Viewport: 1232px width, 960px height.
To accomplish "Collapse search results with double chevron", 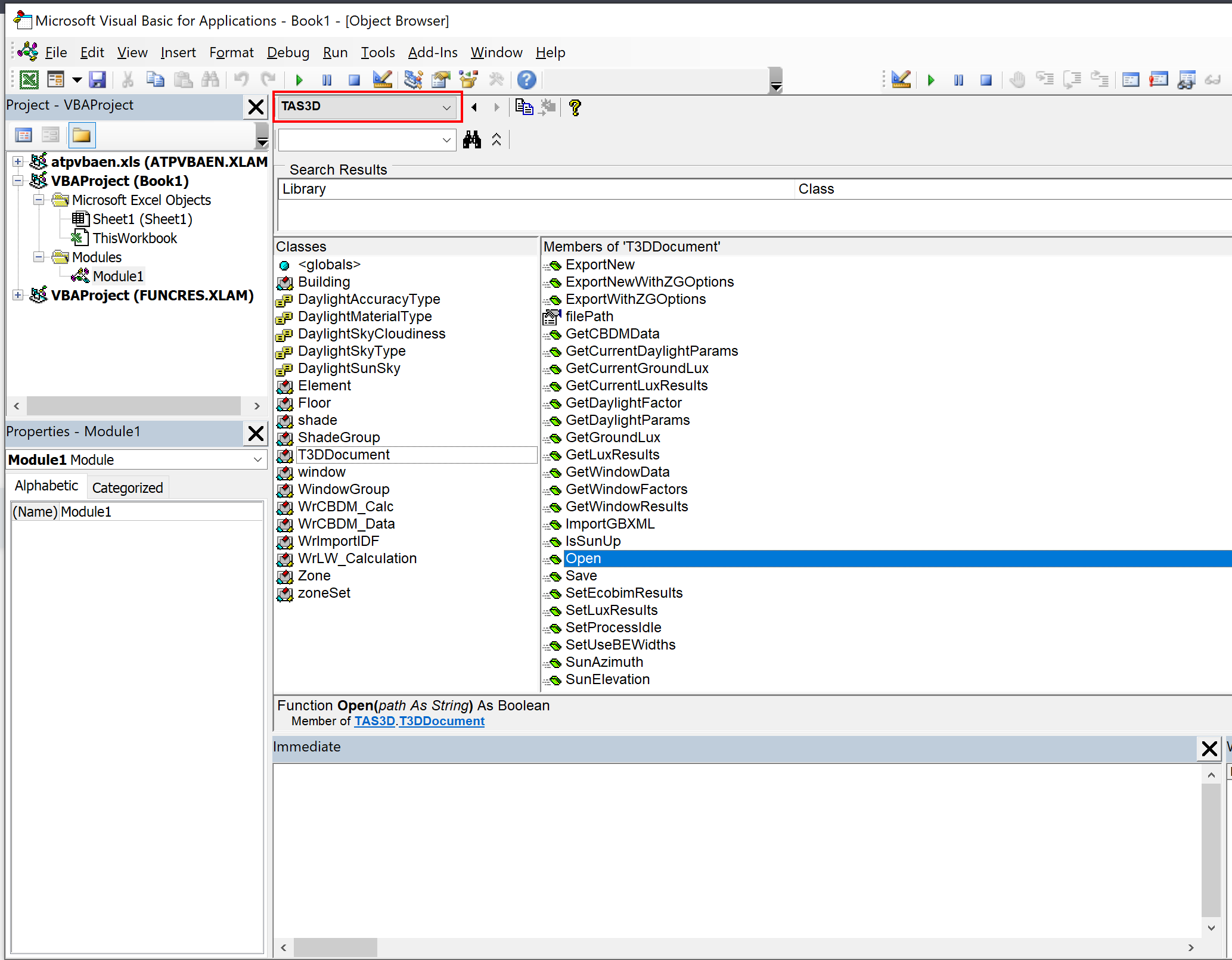I will tap(496, 140).
